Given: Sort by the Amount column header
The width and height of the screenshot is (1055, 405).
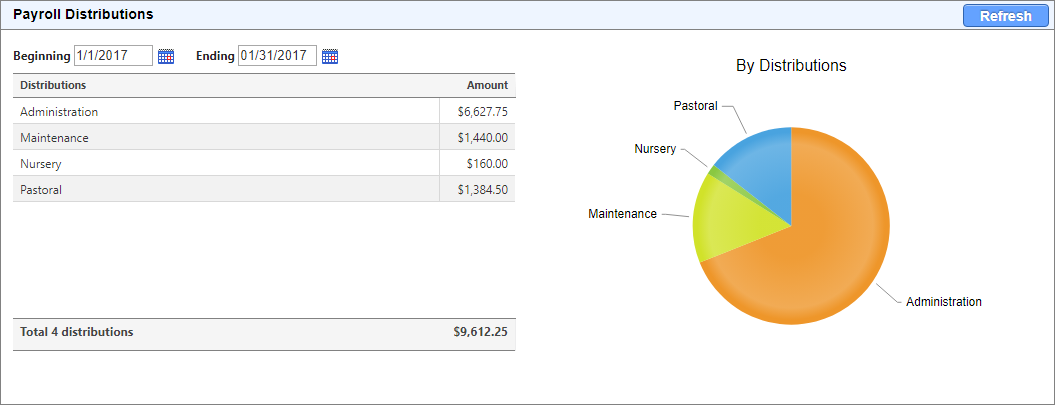Looking at the screenshot, I should point(487,85).
